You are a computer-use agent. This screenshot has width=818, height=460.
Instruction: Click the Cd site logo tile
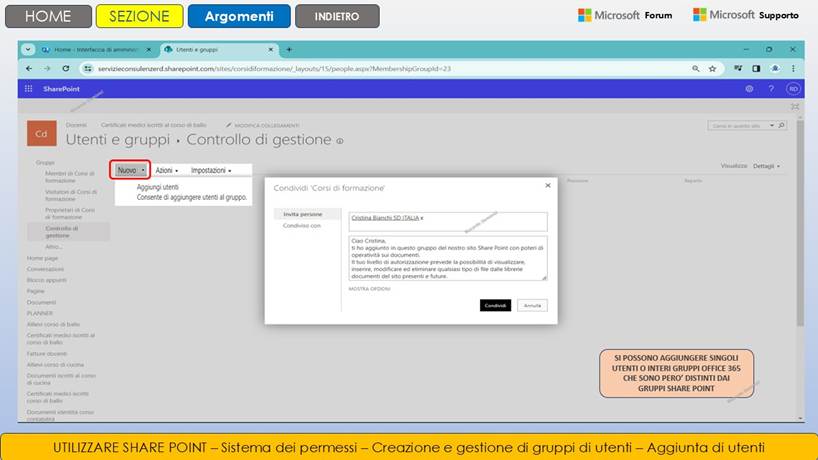pyautogui.click(x=42, y=134)
